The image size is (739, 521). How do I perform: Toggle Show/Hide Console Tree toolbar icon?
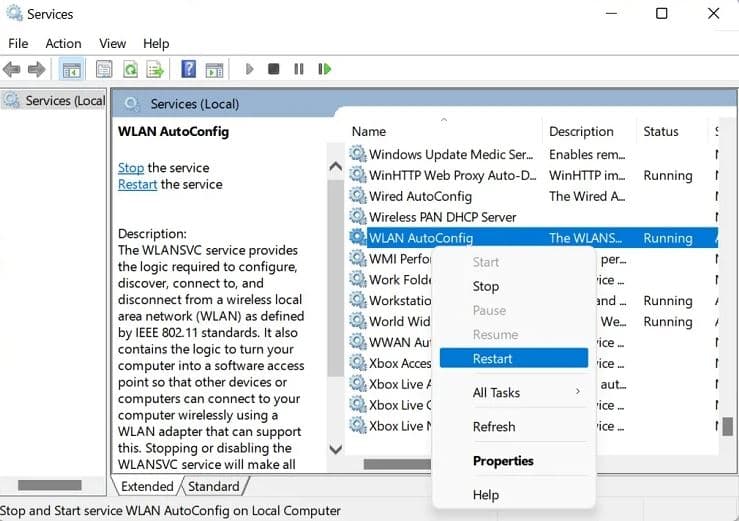click(x=72, y=70)
